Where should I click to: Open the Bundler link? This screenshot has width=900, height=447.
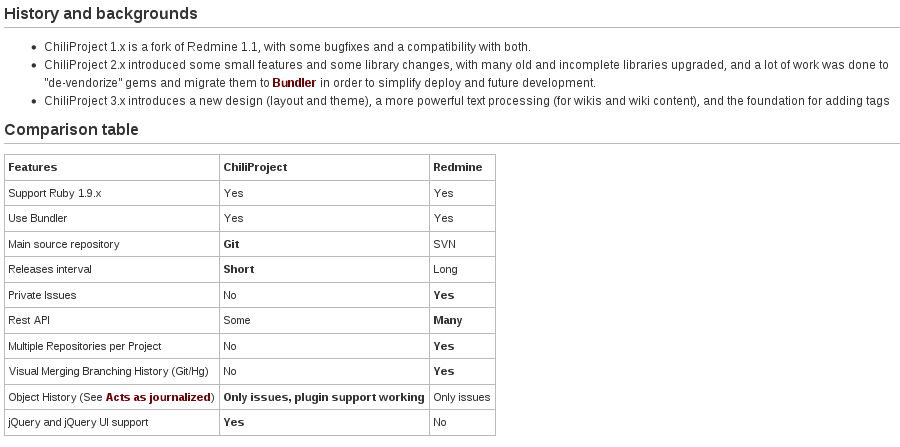(x=294, y=83)
